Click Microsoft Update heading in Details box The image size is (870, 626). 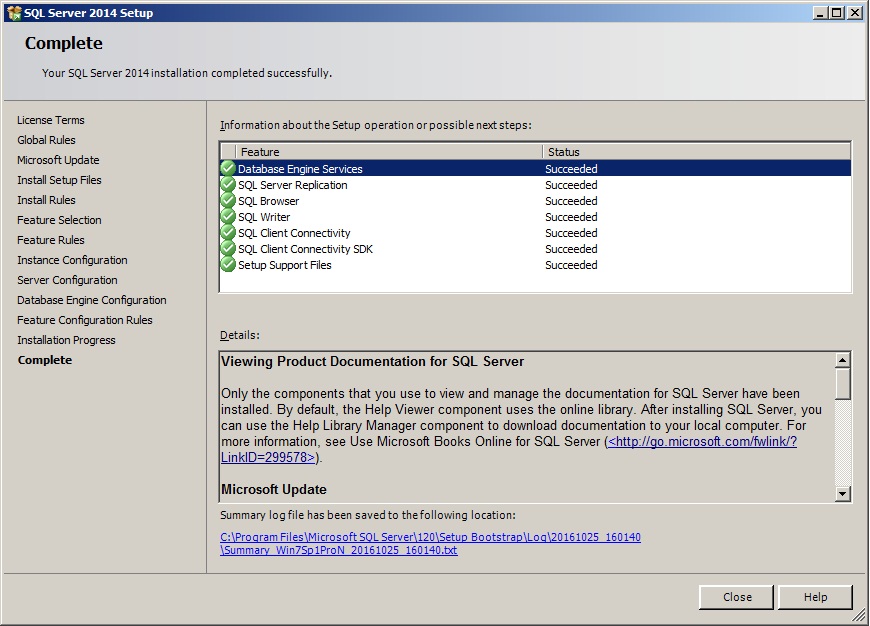tap(274, 489)
